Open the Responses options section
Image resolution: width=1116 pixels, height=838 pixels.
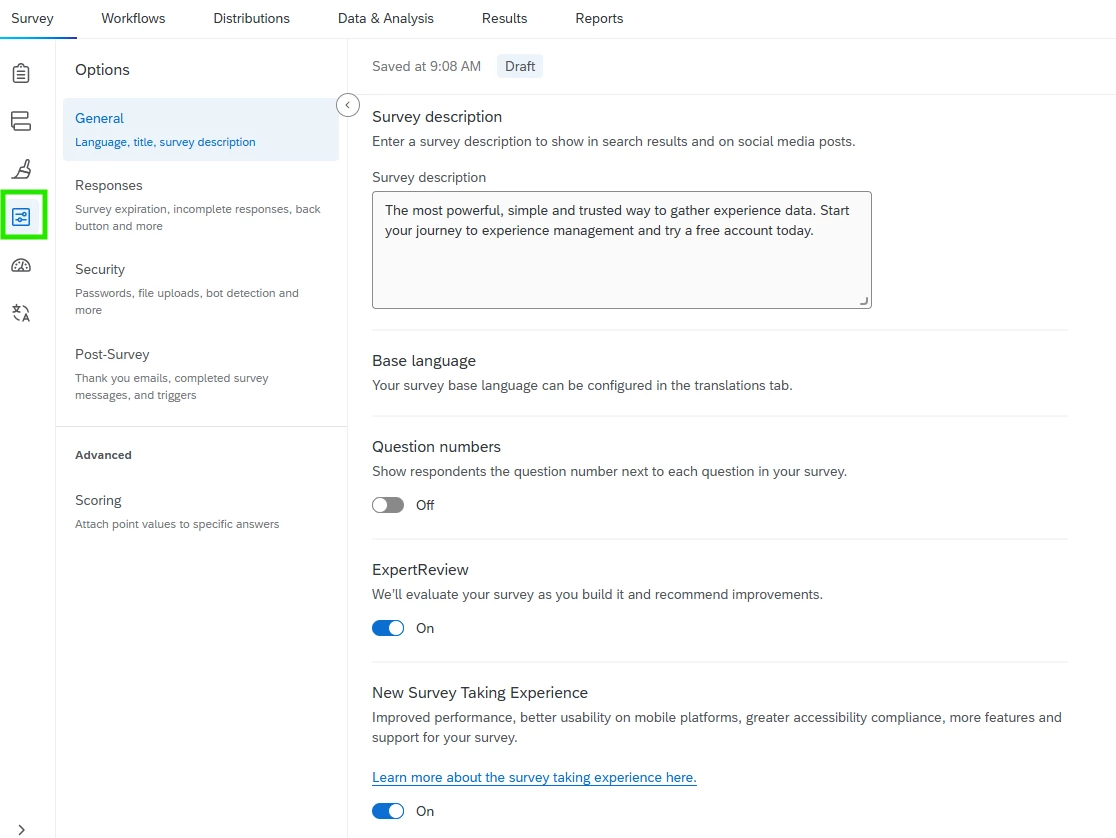pos(201,205)
